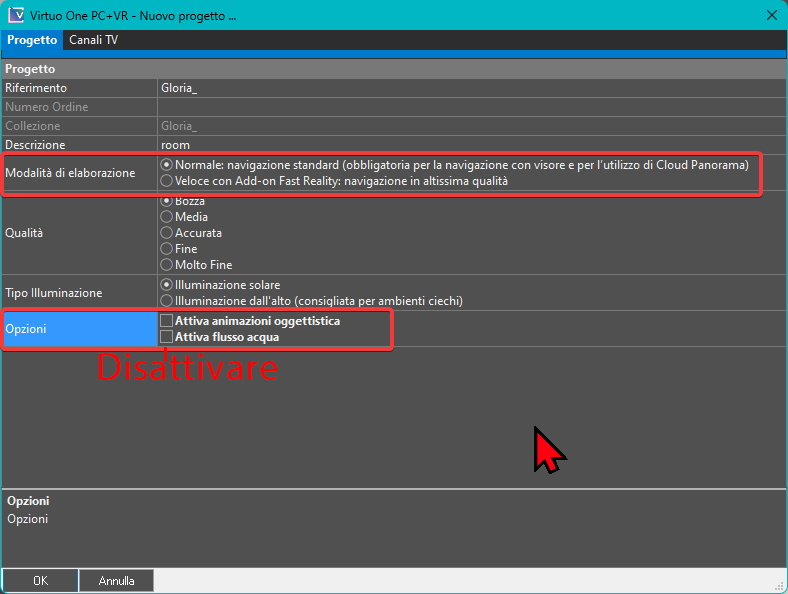Click the Virtuo app icon in title bar
The height and width of the screenshot is (594, 788).
(16, 15)
